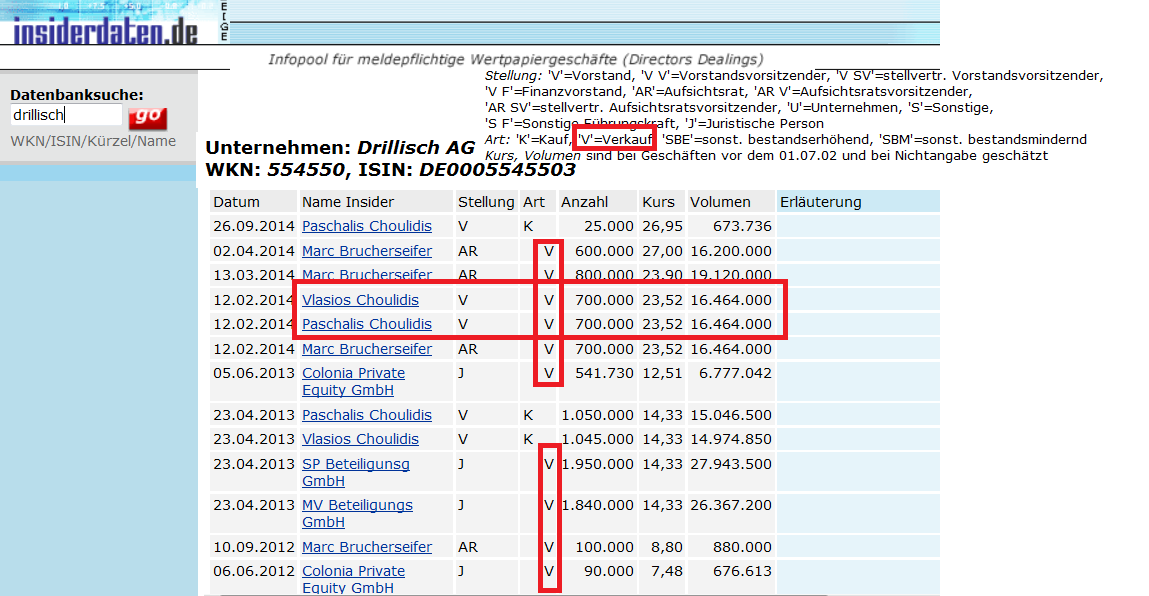Open the MV Beteiligungs GmbH link

tap(357, 514)
